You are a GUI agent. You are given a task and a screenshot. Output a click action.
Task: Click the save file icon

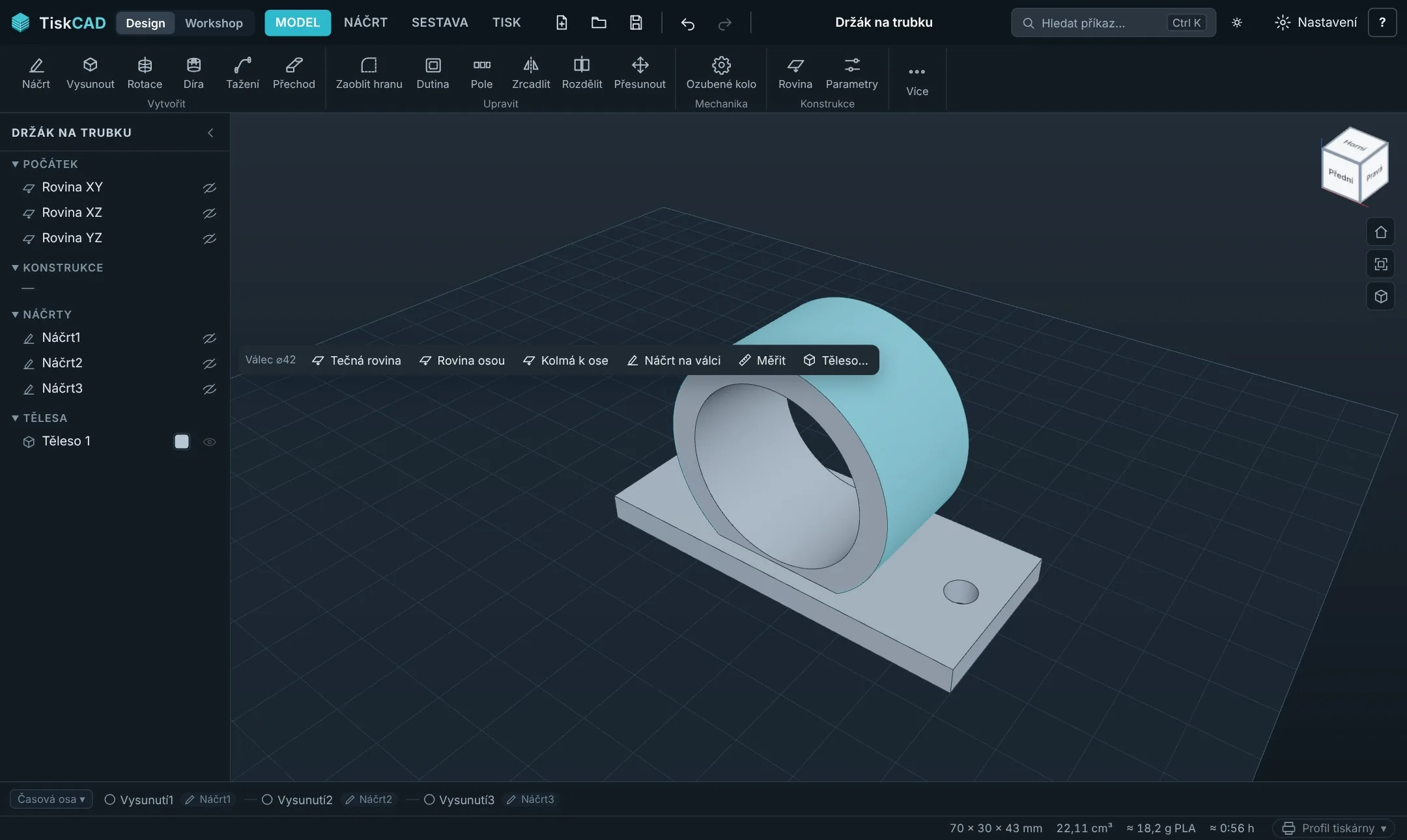tap(636, 23)
